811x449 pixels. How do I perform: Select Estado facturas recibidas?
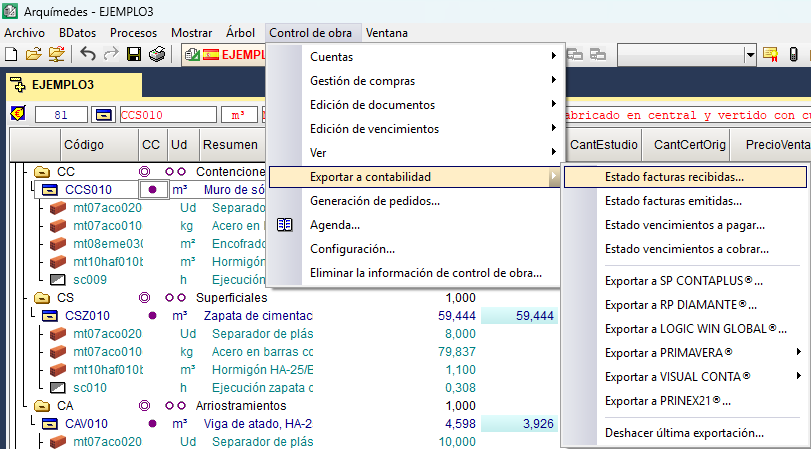pyautogui.click(x=685, y=177)
